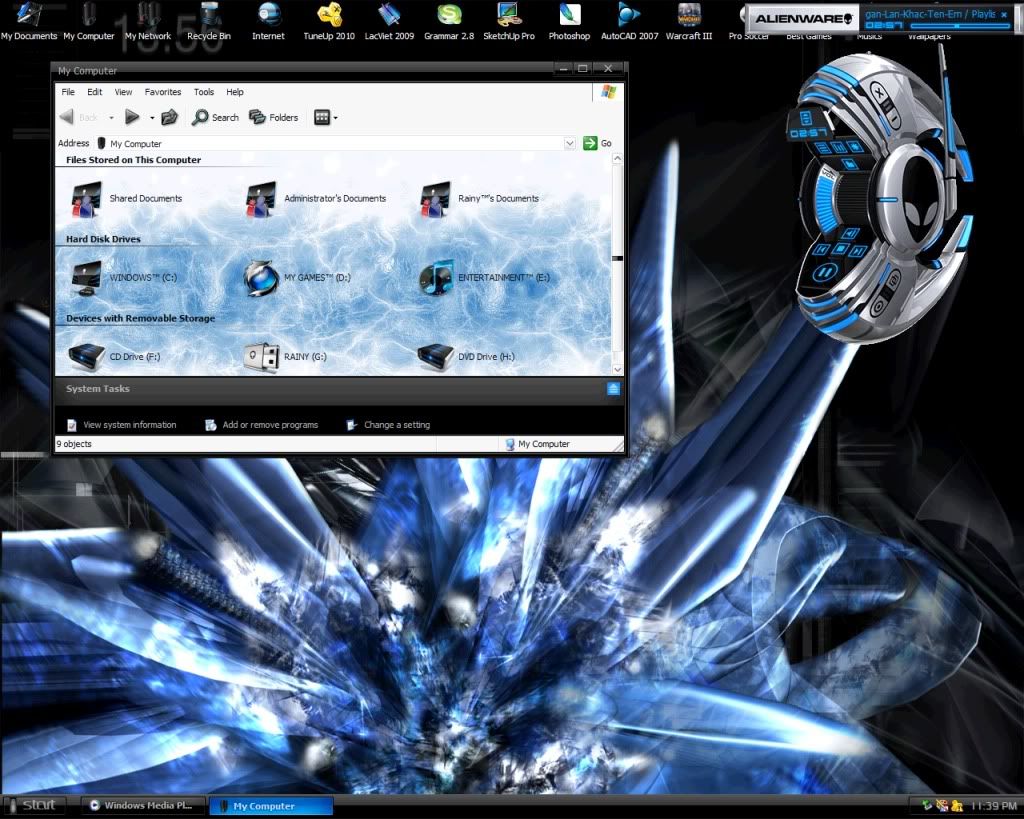Launch the LacViet 2009 shortcut
This screenshot has height=819, width=1024.
pyautogui.click(x=389, y=21)
